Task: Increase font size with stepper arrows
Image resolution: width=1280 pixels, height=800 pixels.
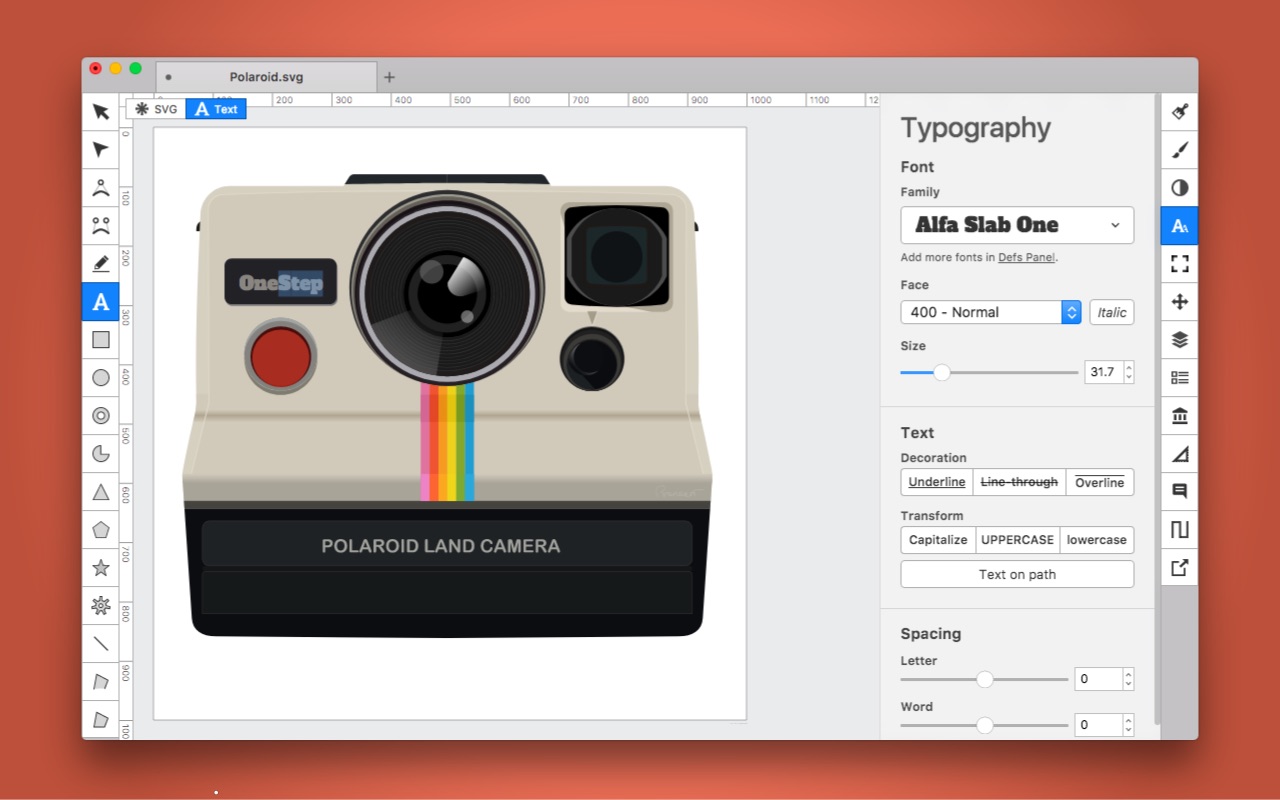Action: click(1129, 367)
